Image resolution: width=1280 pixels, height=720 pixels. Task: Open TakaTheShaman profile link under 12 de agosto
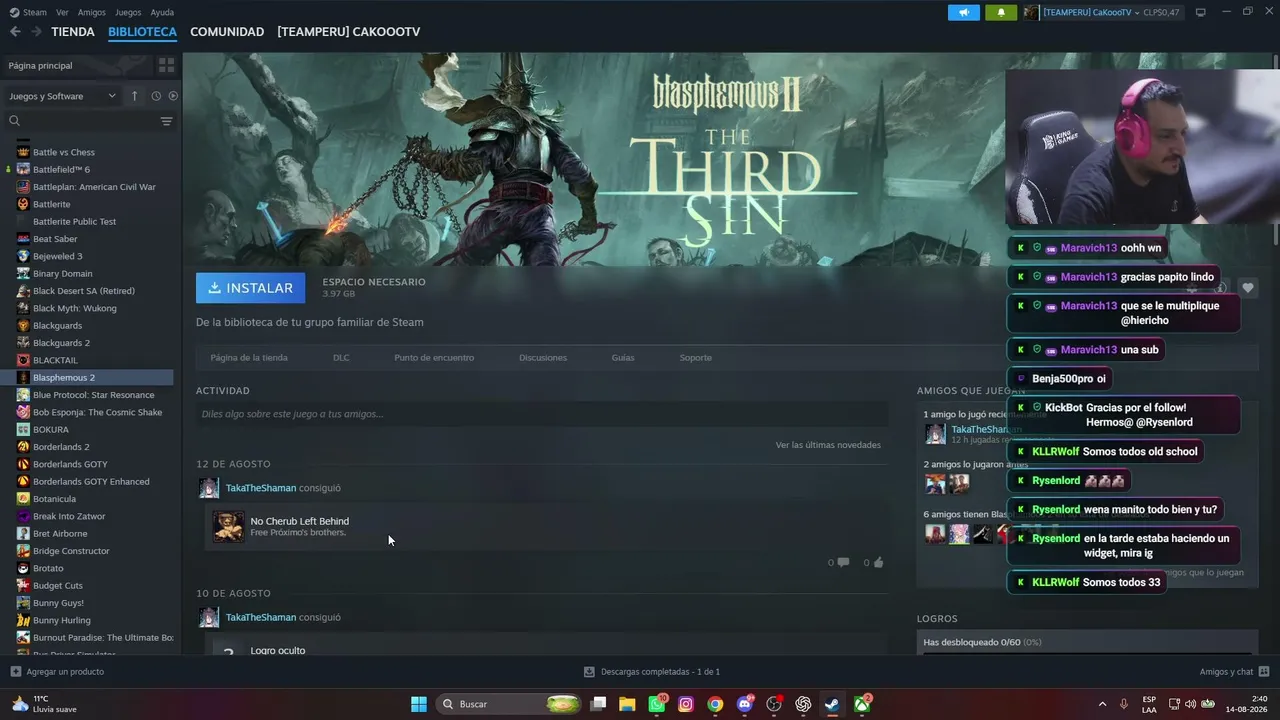[261, 488]
